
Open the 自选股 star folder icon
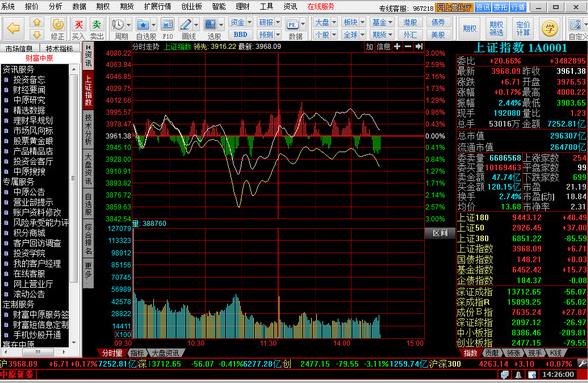[142, 25]
